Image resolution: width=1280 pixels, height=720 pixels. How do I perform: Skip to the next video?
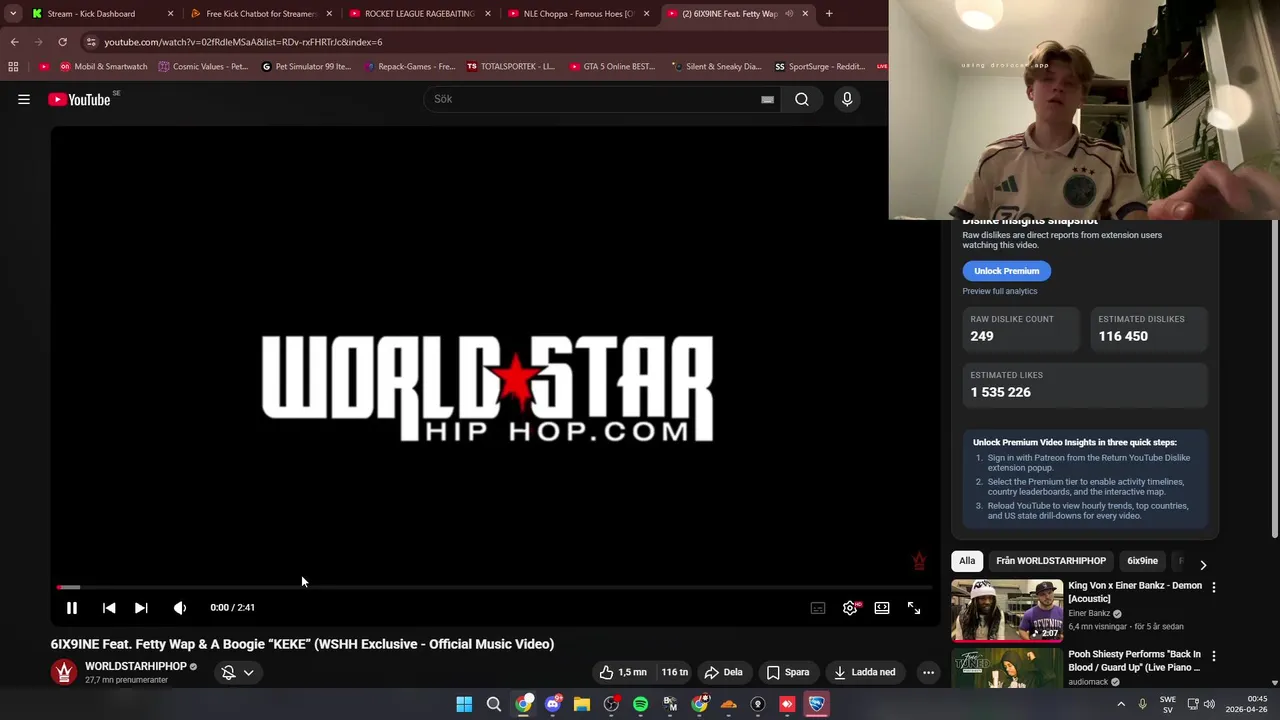point(141,607)
